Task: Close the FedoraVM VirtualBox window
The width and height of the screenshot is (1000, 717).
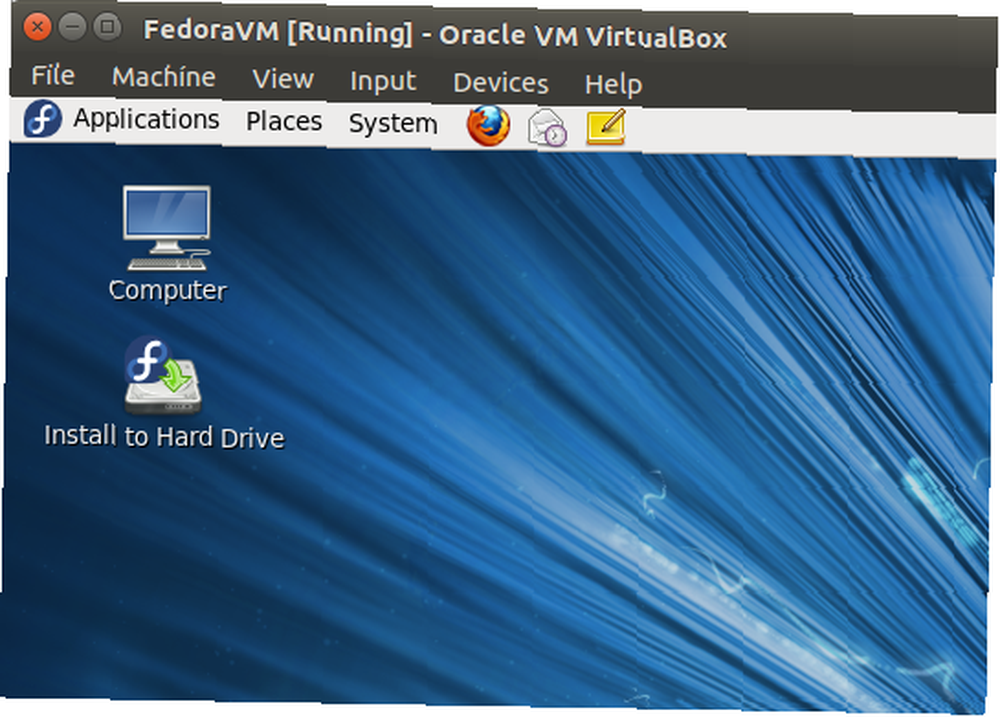Action: (38, 27)
